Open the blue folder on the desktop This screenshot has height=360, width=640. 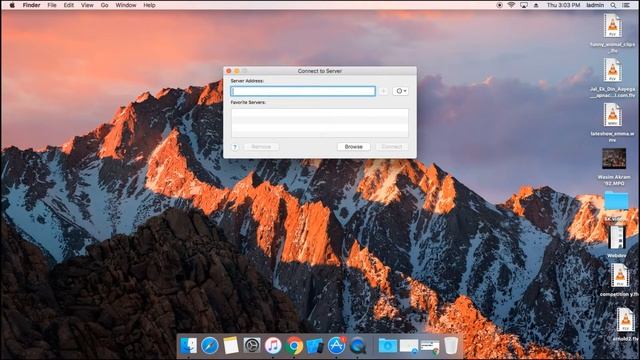click(x=616, y=201)
